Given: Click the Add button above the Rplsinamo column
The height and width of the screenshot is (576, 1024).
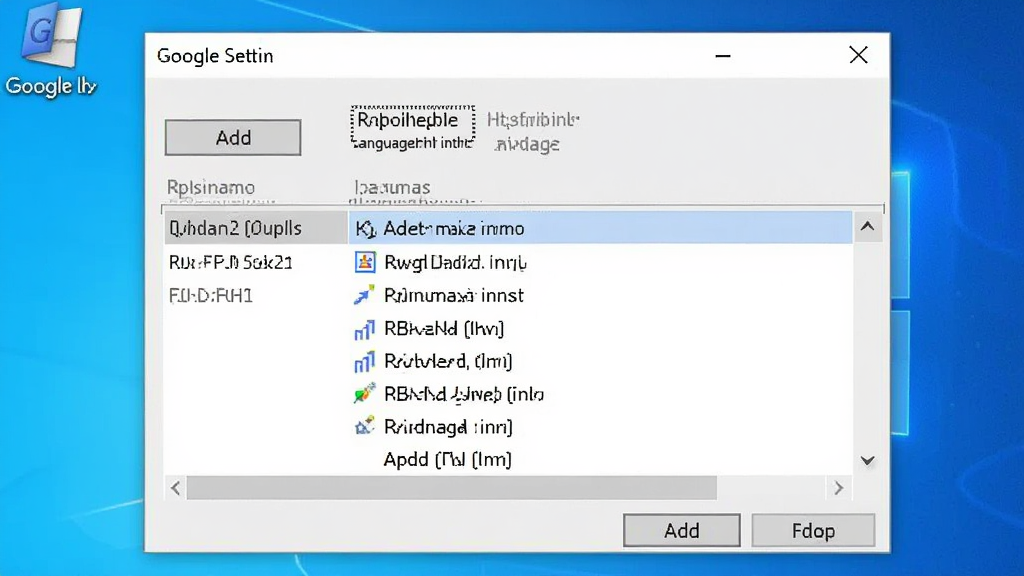Looking at the screenshot, I should 233,137.
